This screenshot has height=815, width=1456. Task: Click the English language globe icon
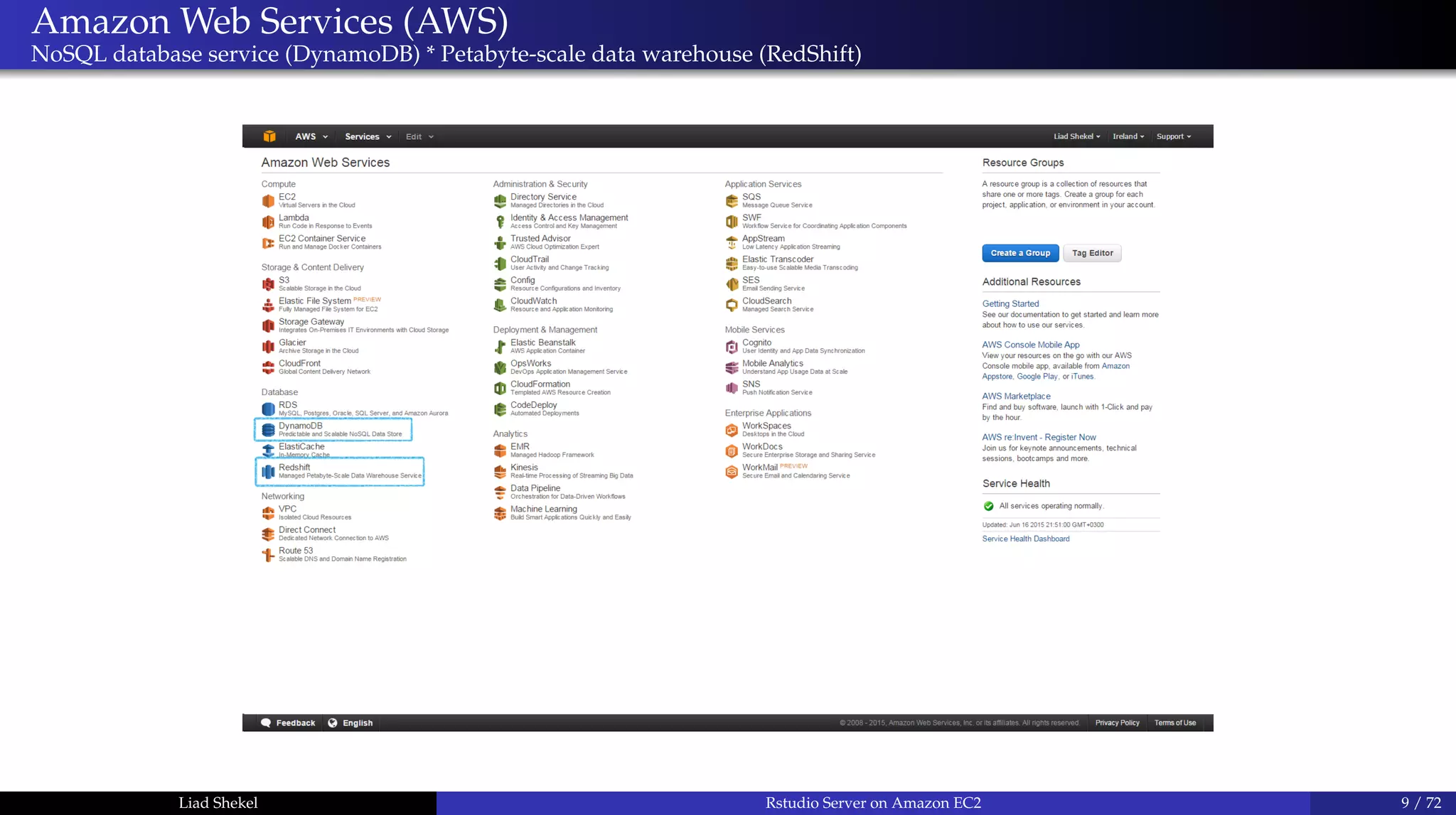[x=333, y=723]
